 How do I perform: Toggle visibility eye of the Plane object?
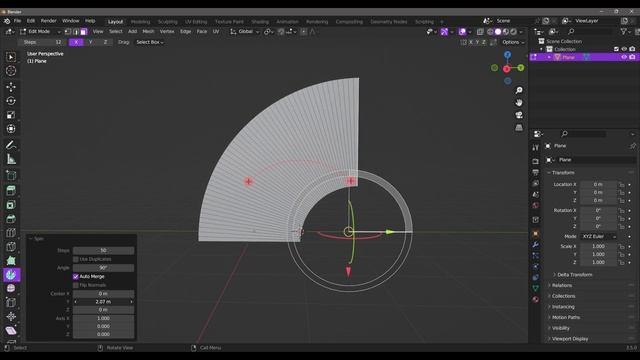[624, 57]
